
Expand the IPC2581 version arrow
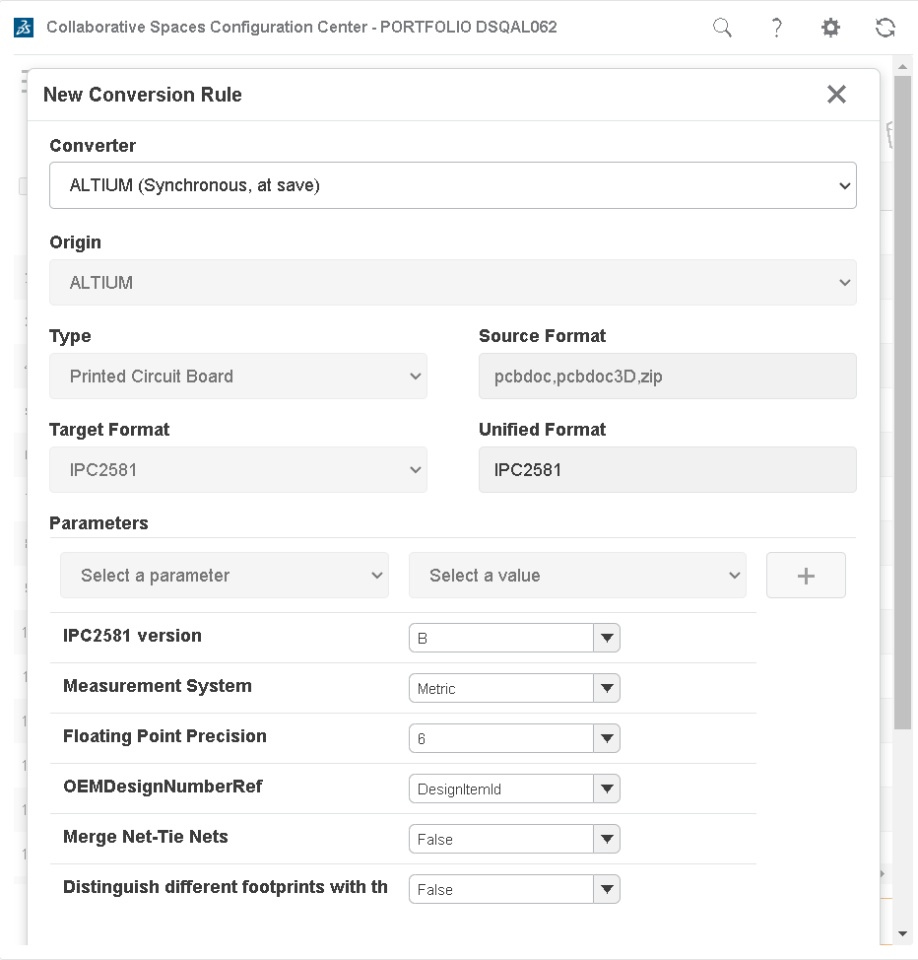607,638
